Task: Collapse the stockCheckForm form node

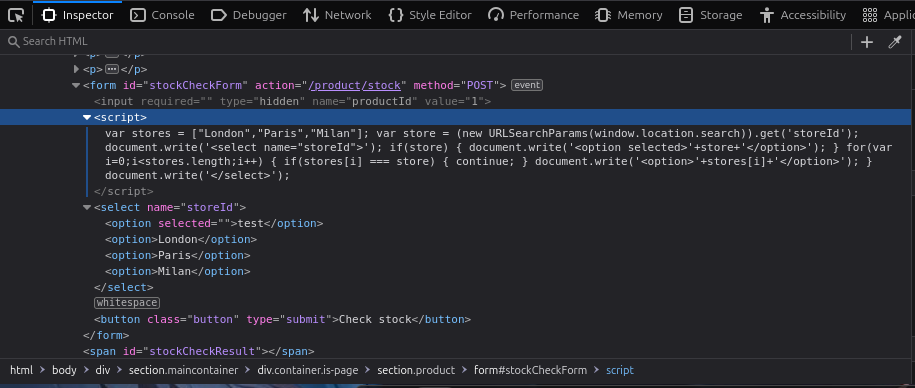Action: tap(76, 86)
